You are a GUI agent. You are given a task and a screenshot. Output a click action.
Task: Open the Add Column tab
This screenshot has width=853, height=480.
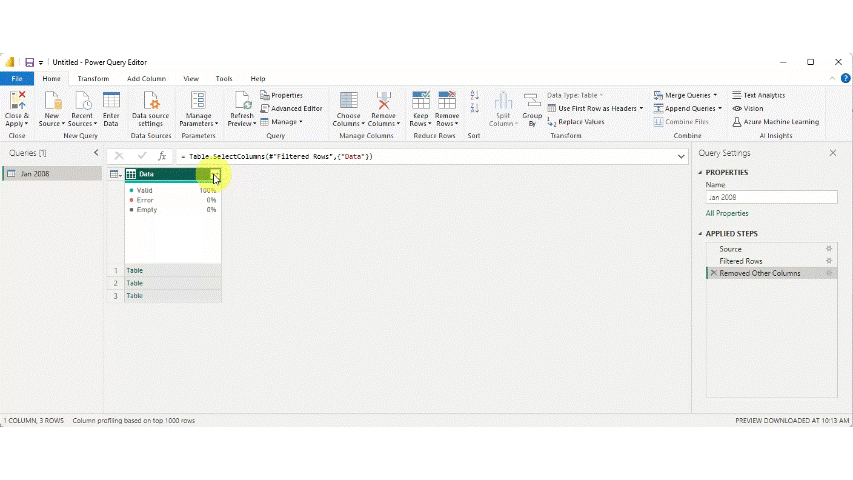[x=146, y=78]
